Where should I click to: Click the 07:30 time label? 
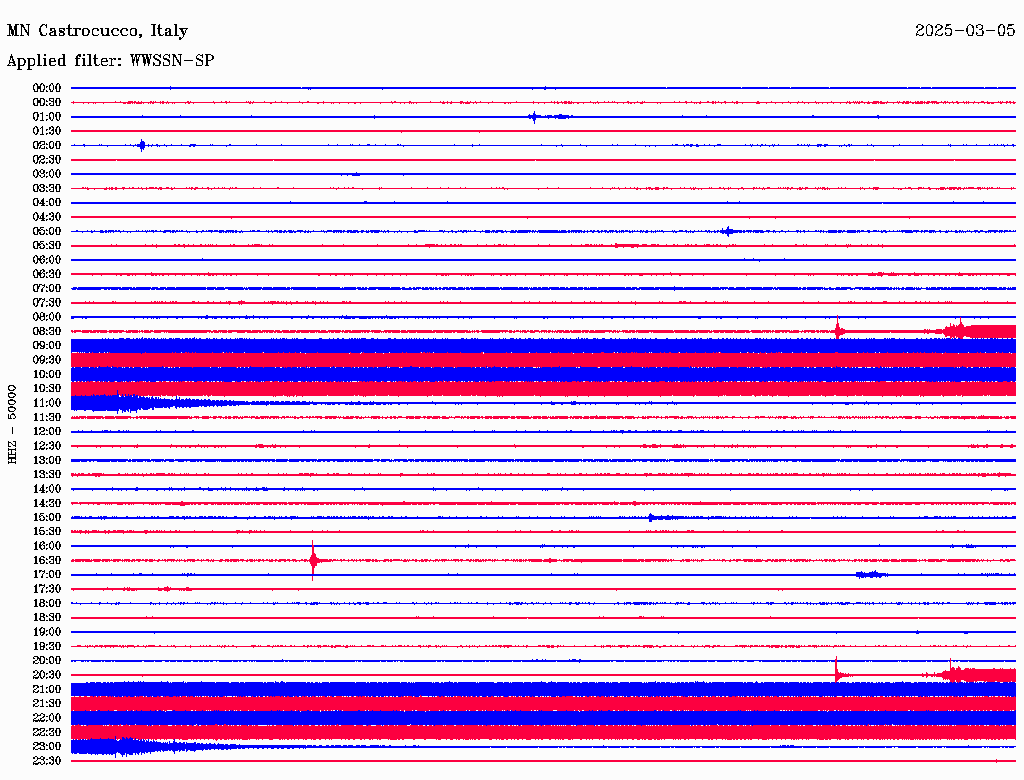click(46, 302)
